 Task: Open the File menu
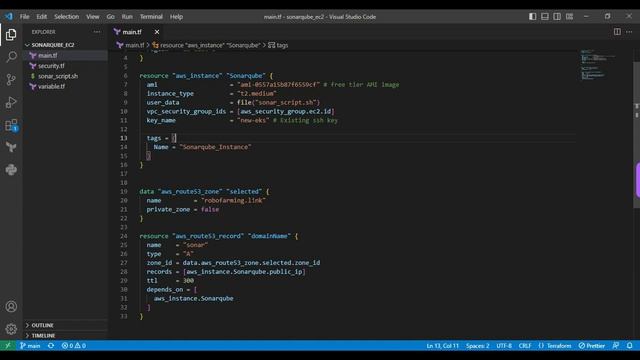[x=24, y=17]
